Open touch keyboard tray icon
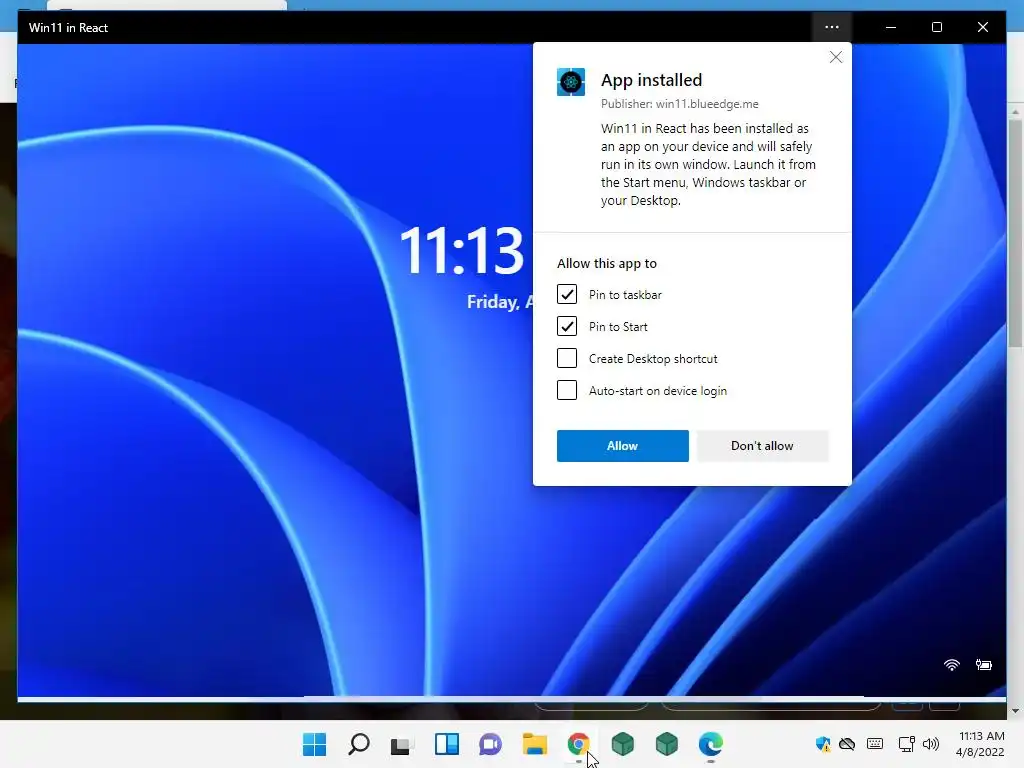Image resolution: width=1024 pixels, height=768 pixels. tap(875, 744)
